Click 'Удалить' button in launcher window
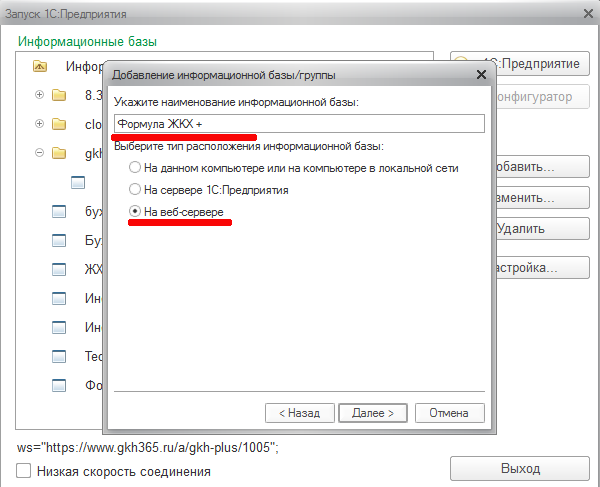The height and width of the screenshot is (487, 600). 542,229
